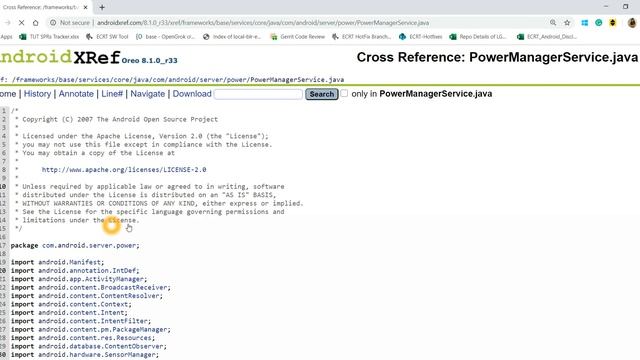Screen dimensions: 640x360
Task: Open Gerrit Code Review bookmark
Action: tap(298, 37)
